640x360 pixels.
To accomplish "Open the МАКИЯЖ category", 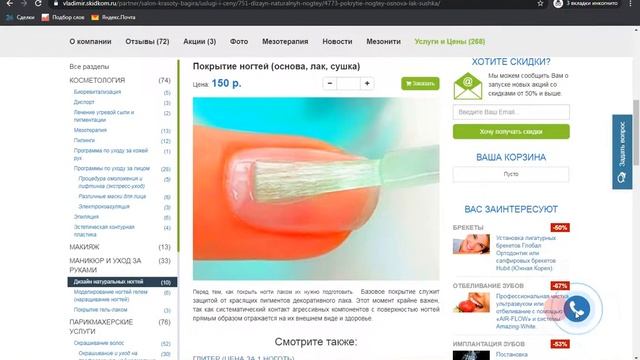I will click(84, 247).
